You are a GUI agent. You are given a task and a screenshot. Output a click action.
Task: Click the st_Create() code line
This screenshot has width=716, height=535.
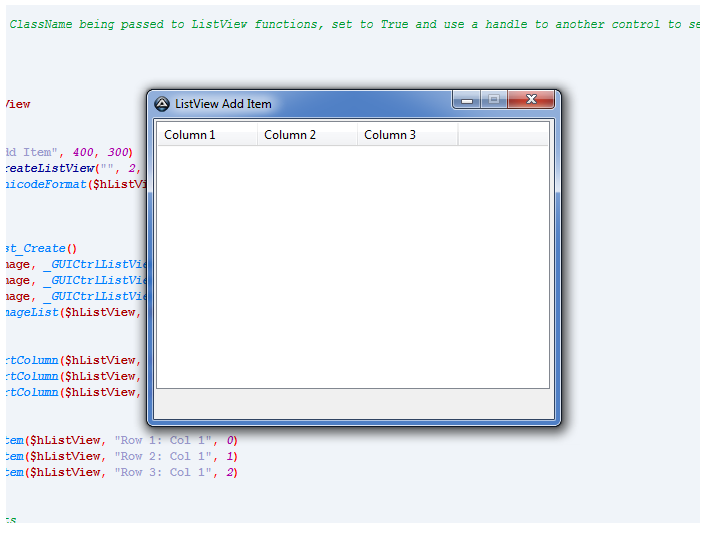pos(41,248)
